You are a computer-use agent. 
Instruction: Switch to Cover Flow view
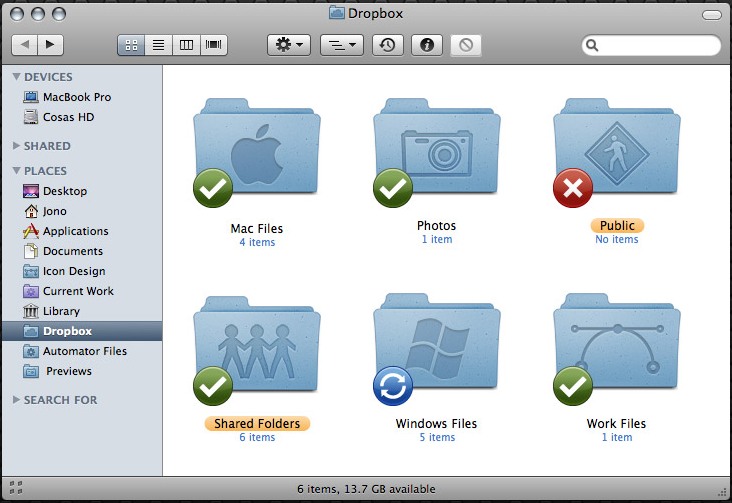click(214, 45)
